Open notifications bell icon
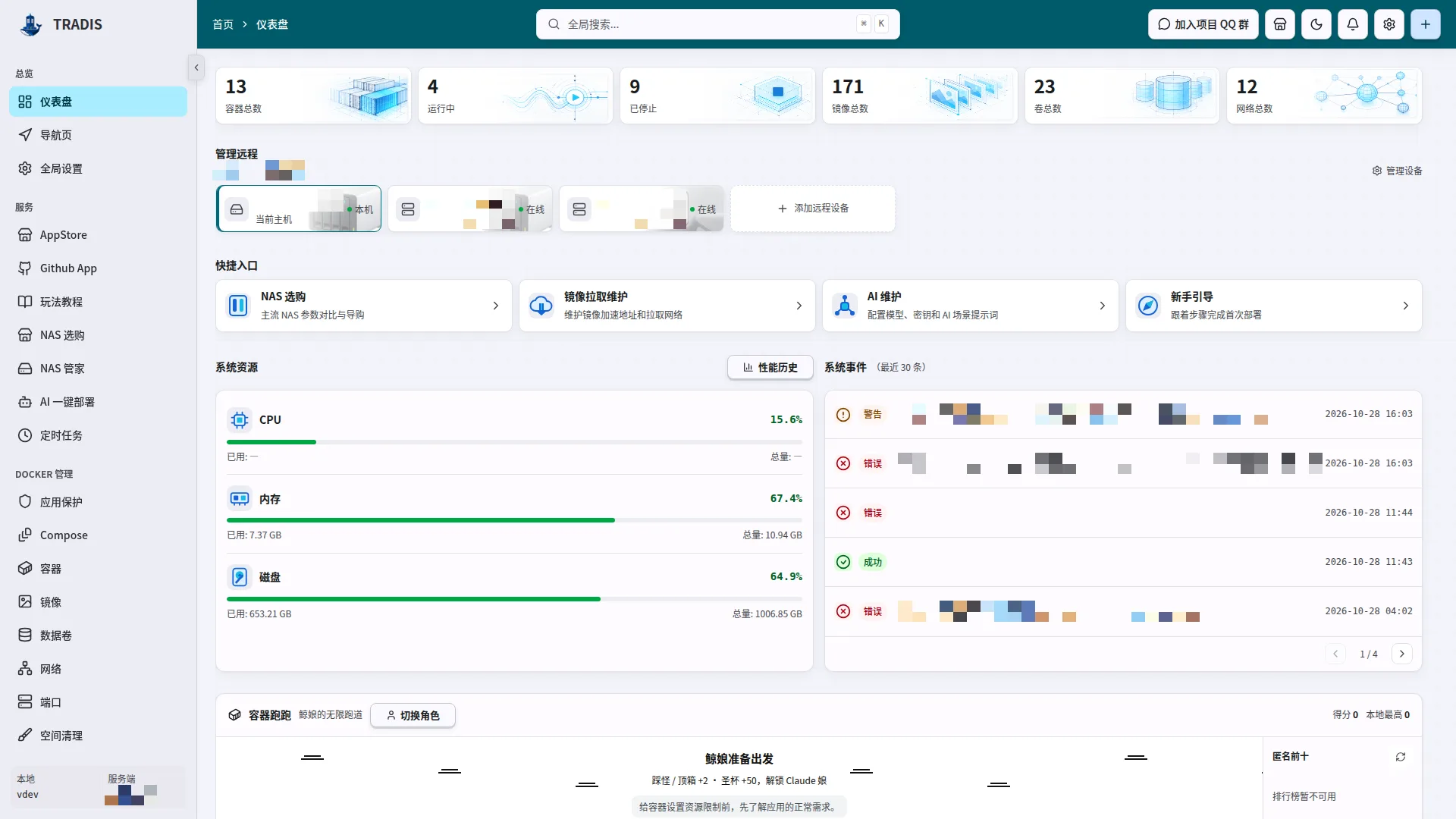This screenshot has width=1456, height=819. pyautogui.click(x=1353, y=24)
